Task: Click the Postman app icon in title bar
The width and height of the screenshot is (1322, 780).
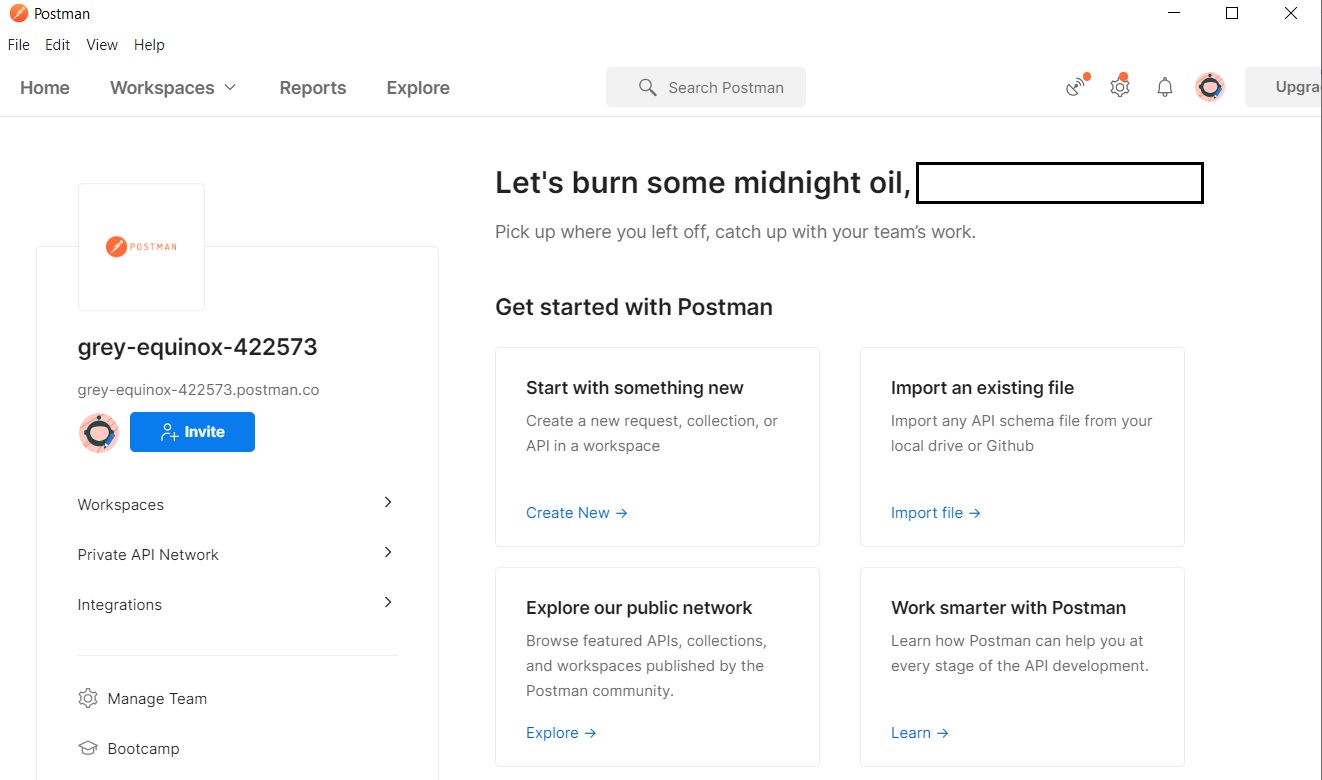Action: click(x=18, y=14)
